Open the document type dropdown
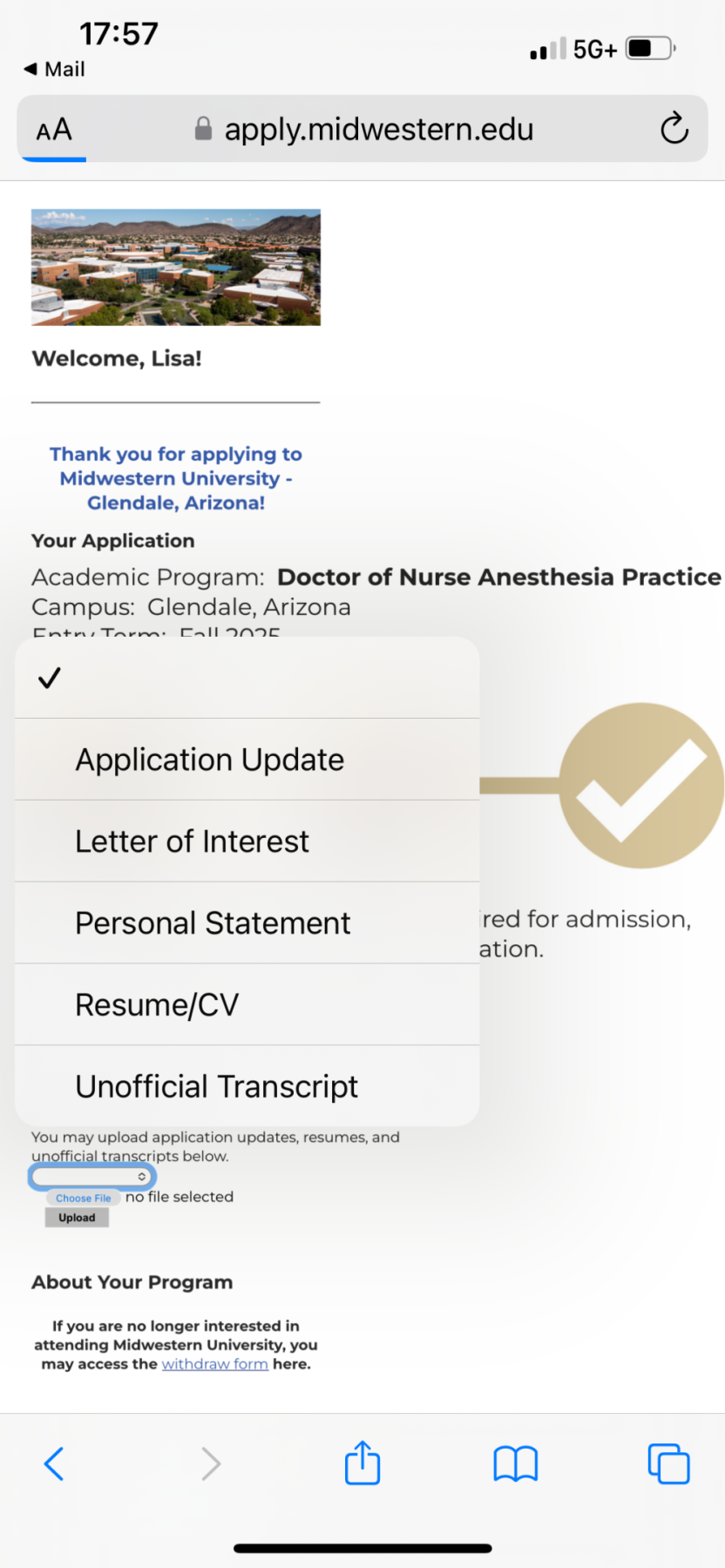The image size is (725, 1568). pyautogui.click(x=92, y=1177)
